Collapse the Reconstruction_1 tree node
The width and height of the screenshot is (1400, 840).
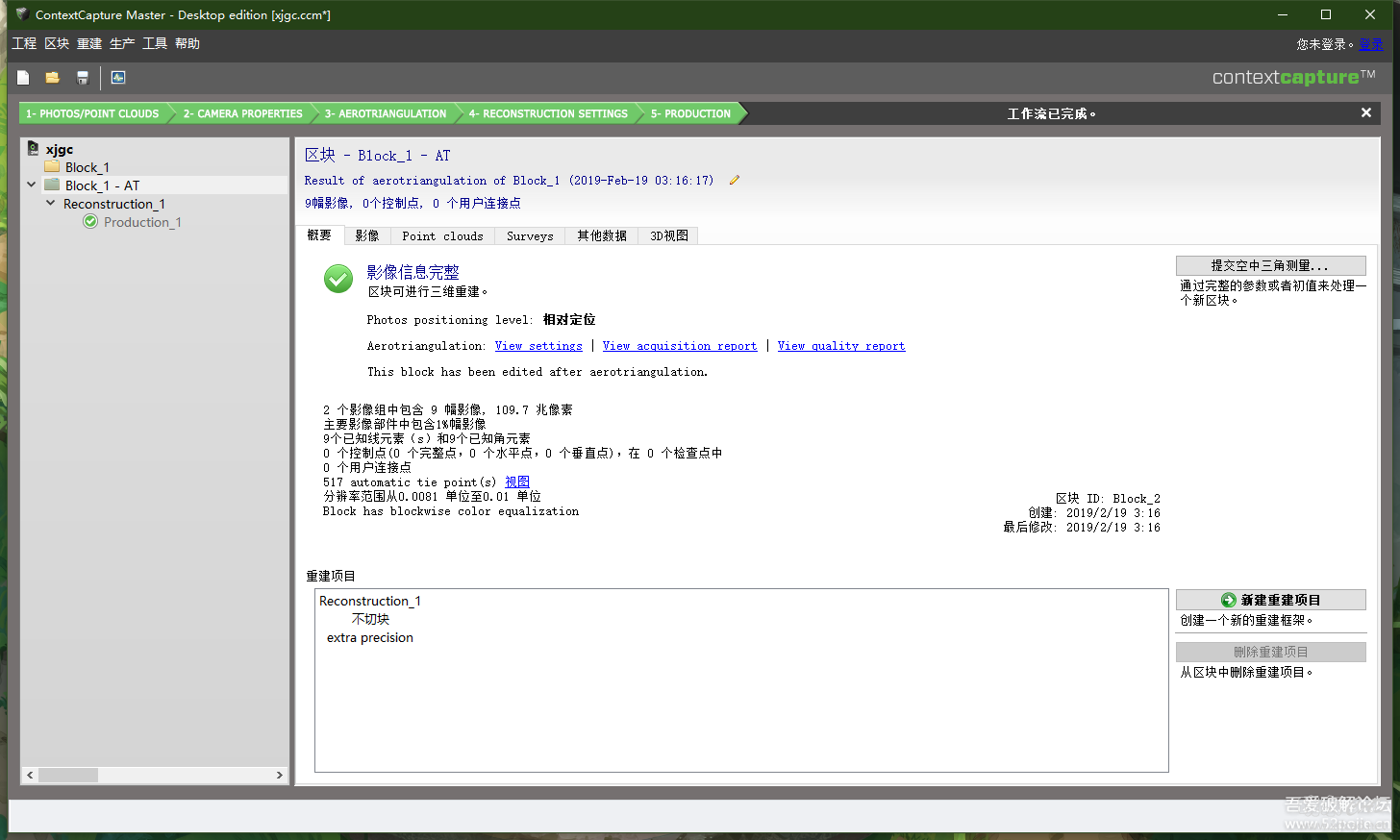pyautogui.click(x=50, y=203)
